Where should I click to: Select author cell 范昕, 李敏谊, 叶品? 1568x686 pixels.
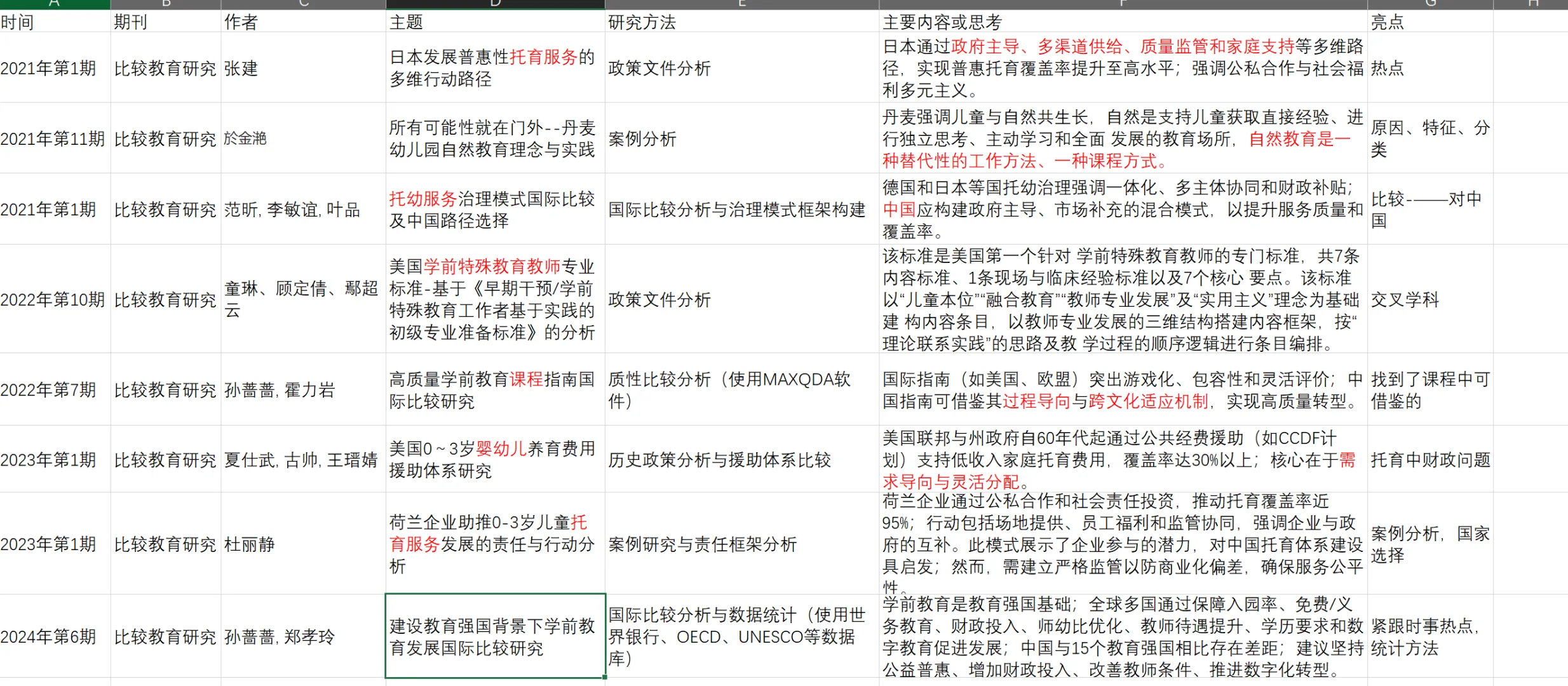[303, 209]
